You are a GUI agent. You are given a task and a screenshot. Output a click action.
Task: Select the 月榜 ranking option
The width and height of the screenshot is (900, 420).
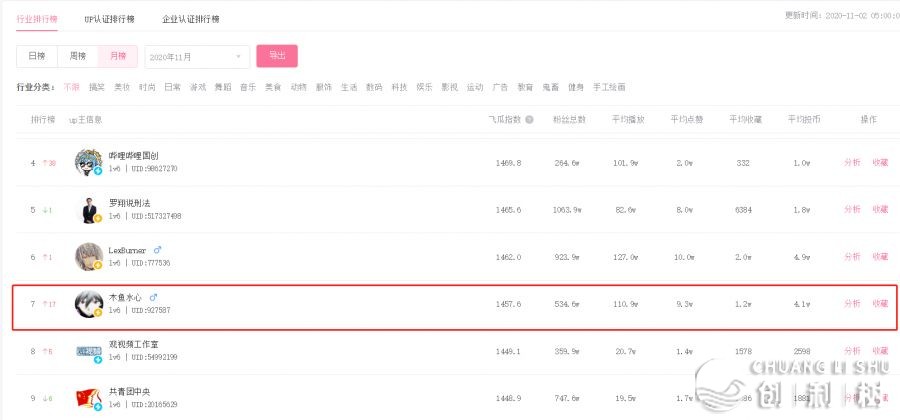[x=118, y=56]
